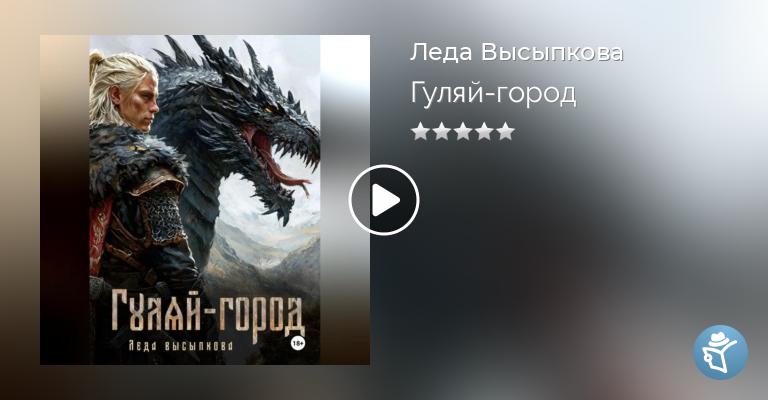
Task: Give five stars via the last star
Action: 505,132
